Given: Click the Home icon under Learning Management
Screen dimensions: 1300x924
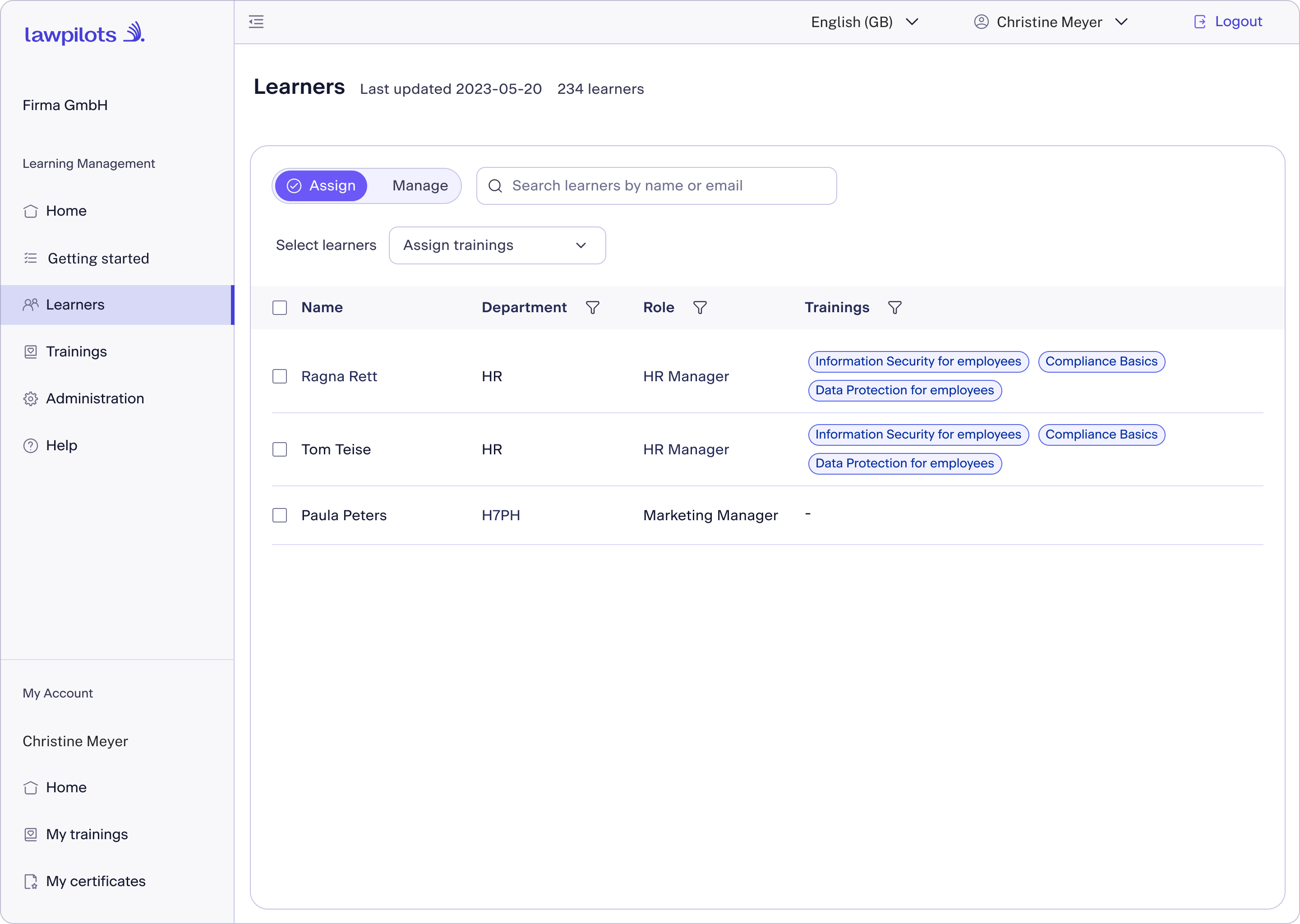Looking at the screenshot, I should 31,211.
